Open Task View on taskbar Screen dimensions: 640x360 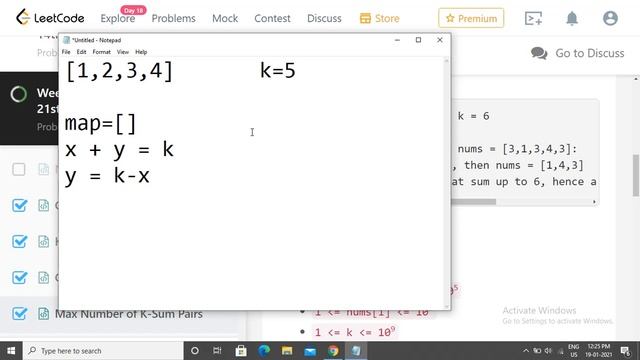217,351
